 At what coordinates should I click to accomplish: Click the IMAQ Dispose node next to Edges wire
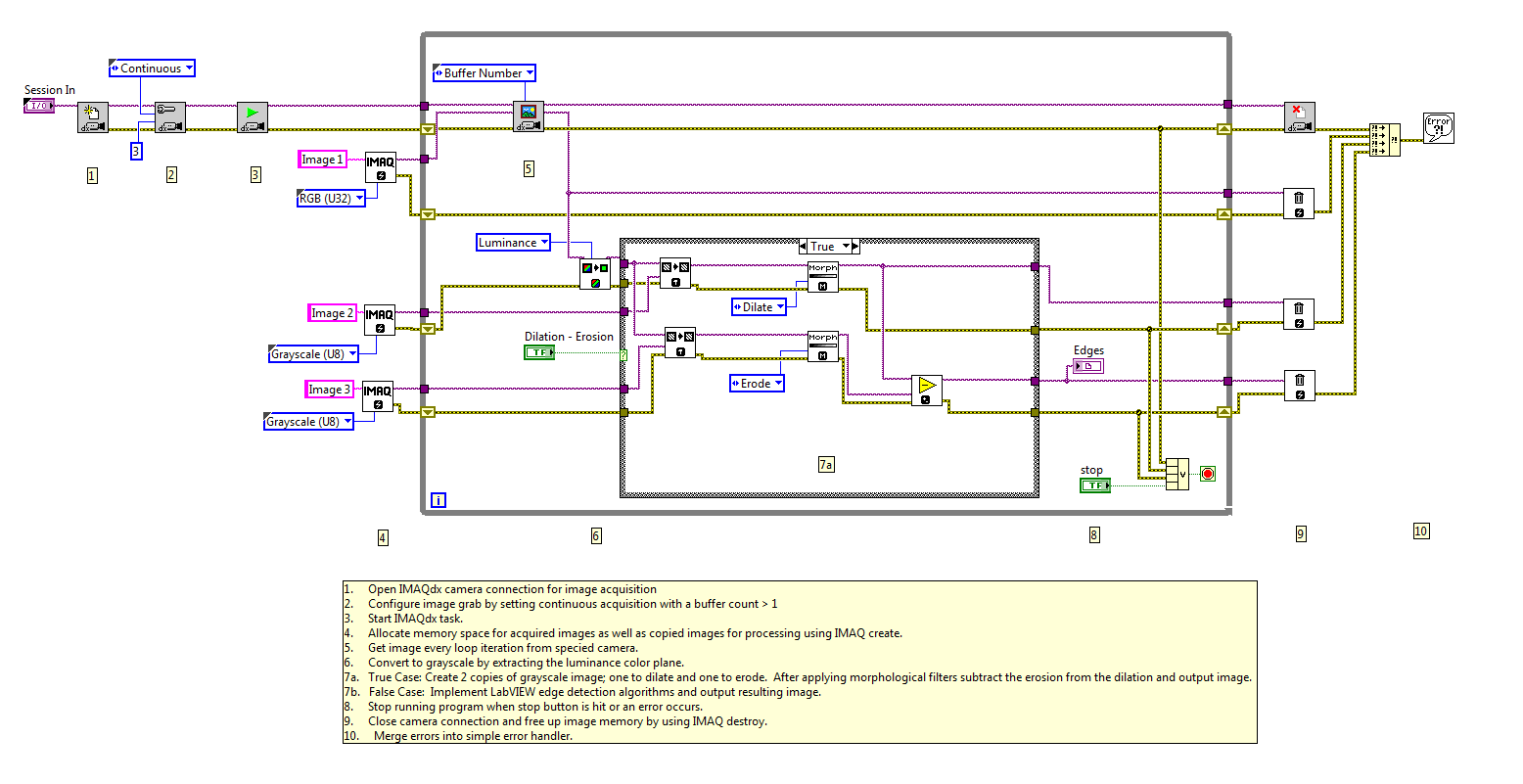click(1300, 385)
